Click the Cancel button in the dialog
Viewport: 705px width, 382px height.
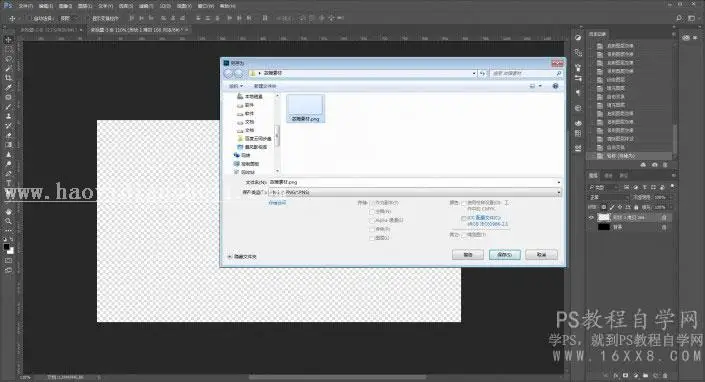click(x=541, y=255)
